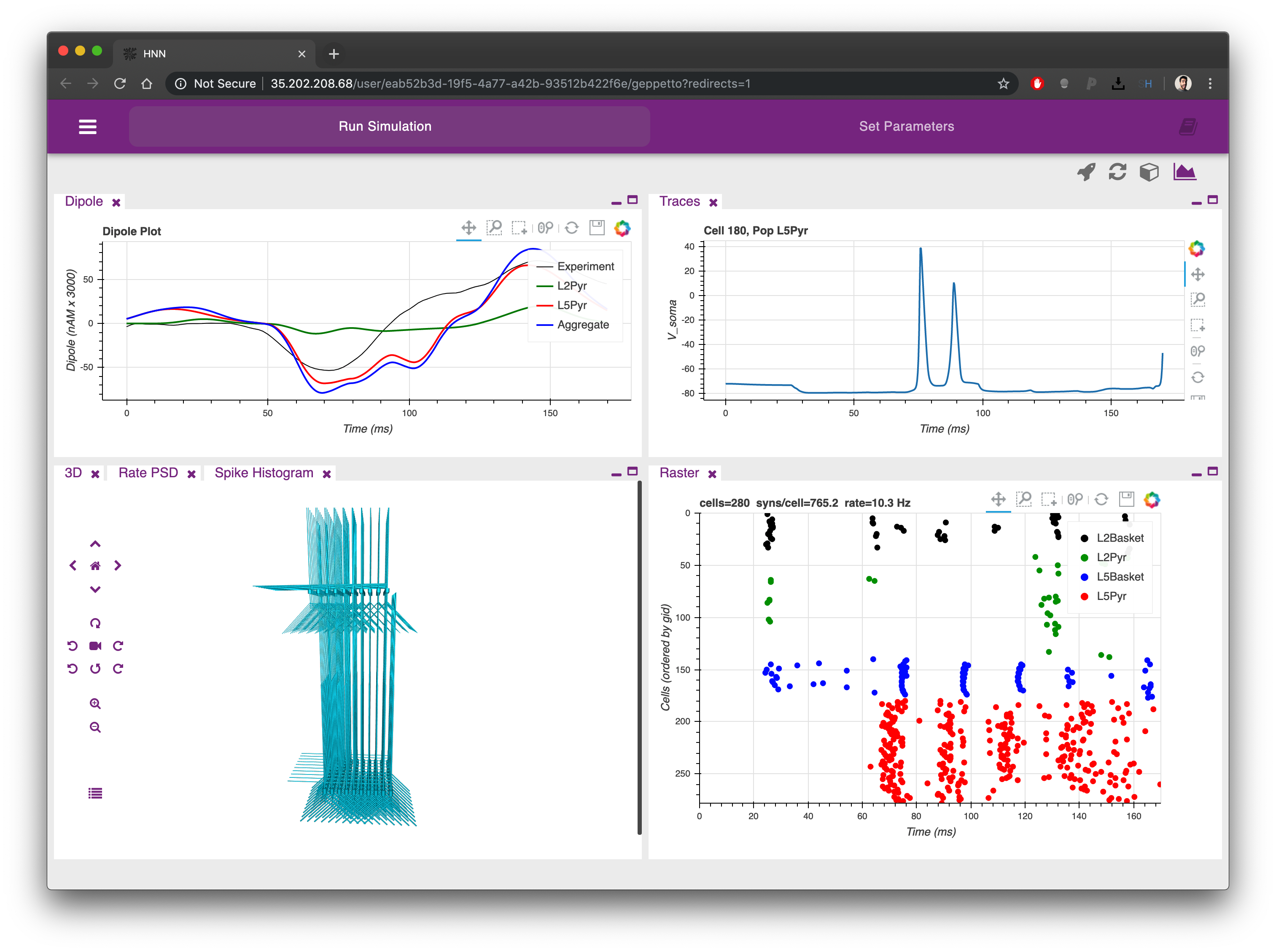The width and height of the screenshot is (1276, 952).
Task: Click the Set Parameters button
Action: (906, 126)
